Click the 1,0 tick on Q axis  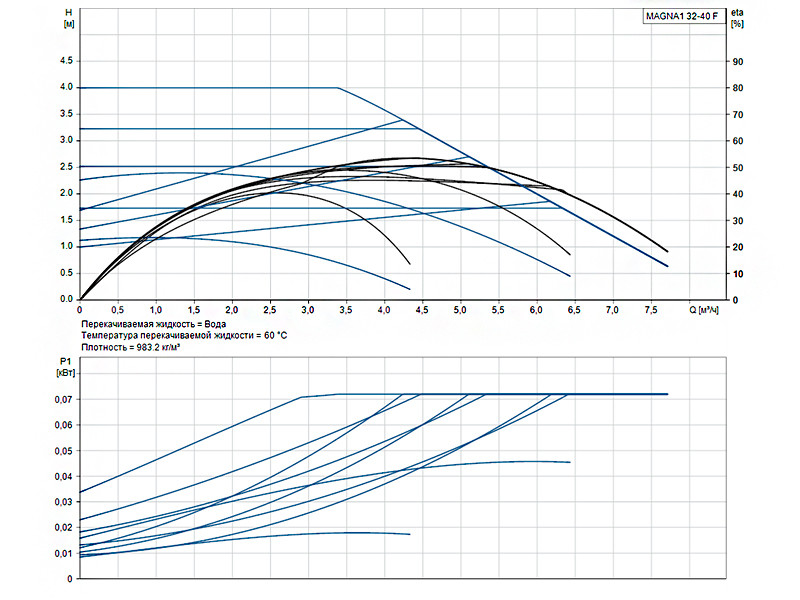click(x=156, y=310)
